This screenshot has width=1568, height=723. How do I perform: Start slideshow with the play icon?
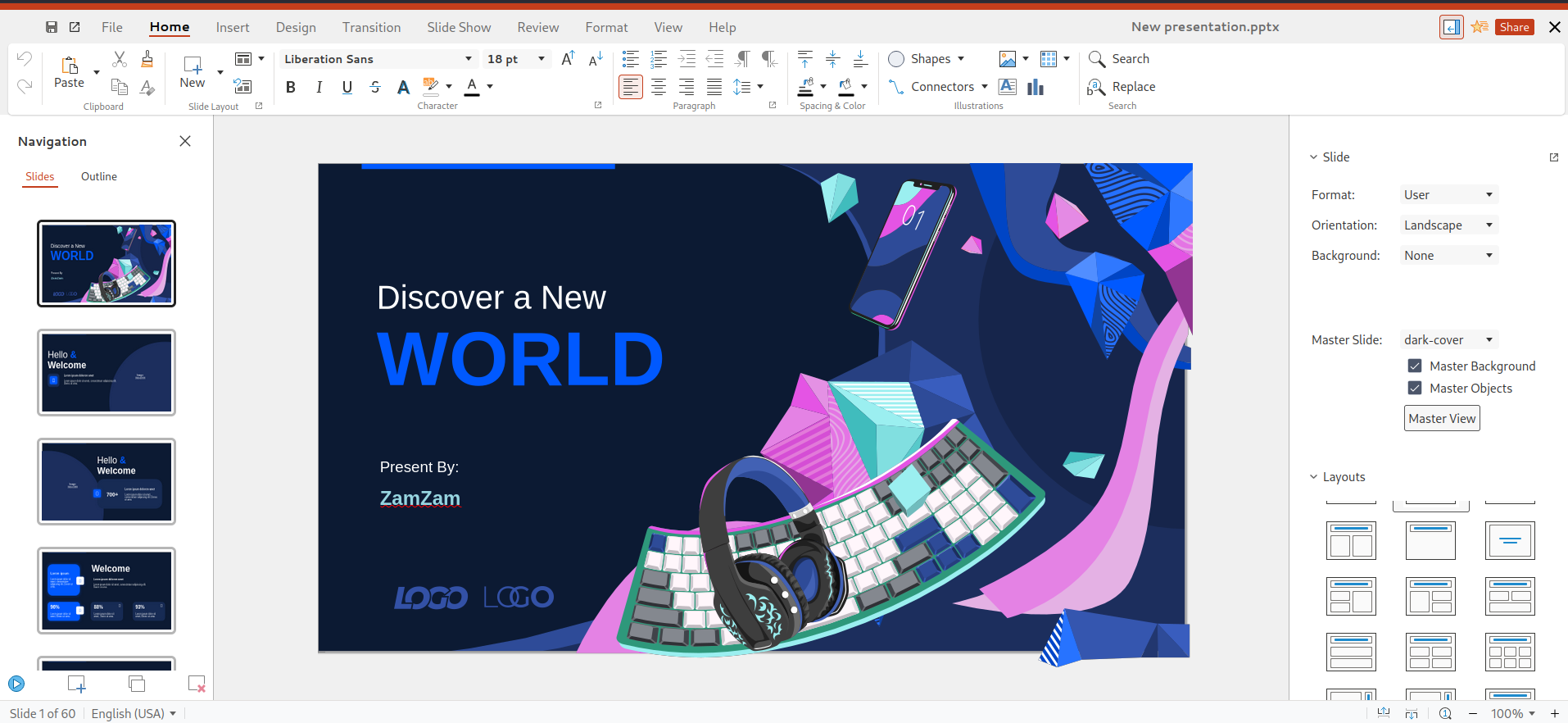16,684
